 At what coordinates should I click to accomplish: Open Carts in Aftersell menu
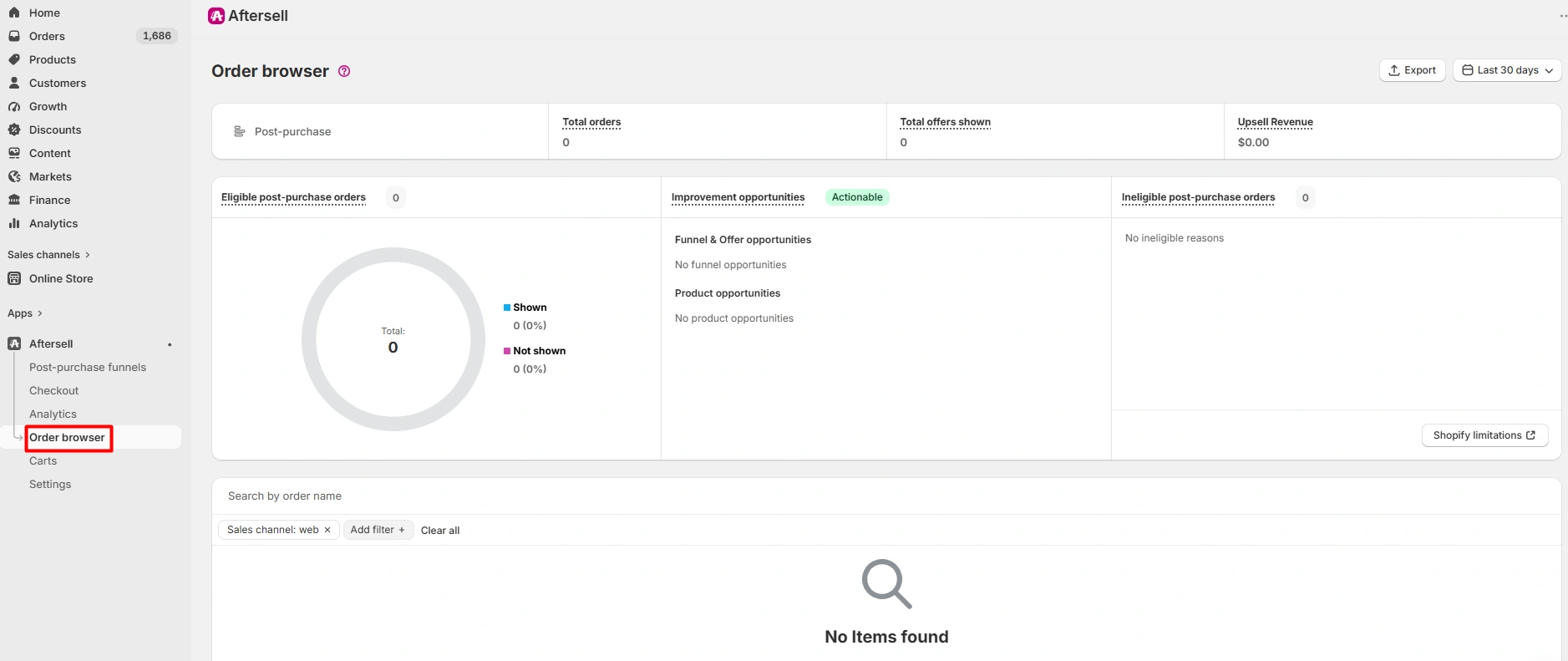click(43, 460)
